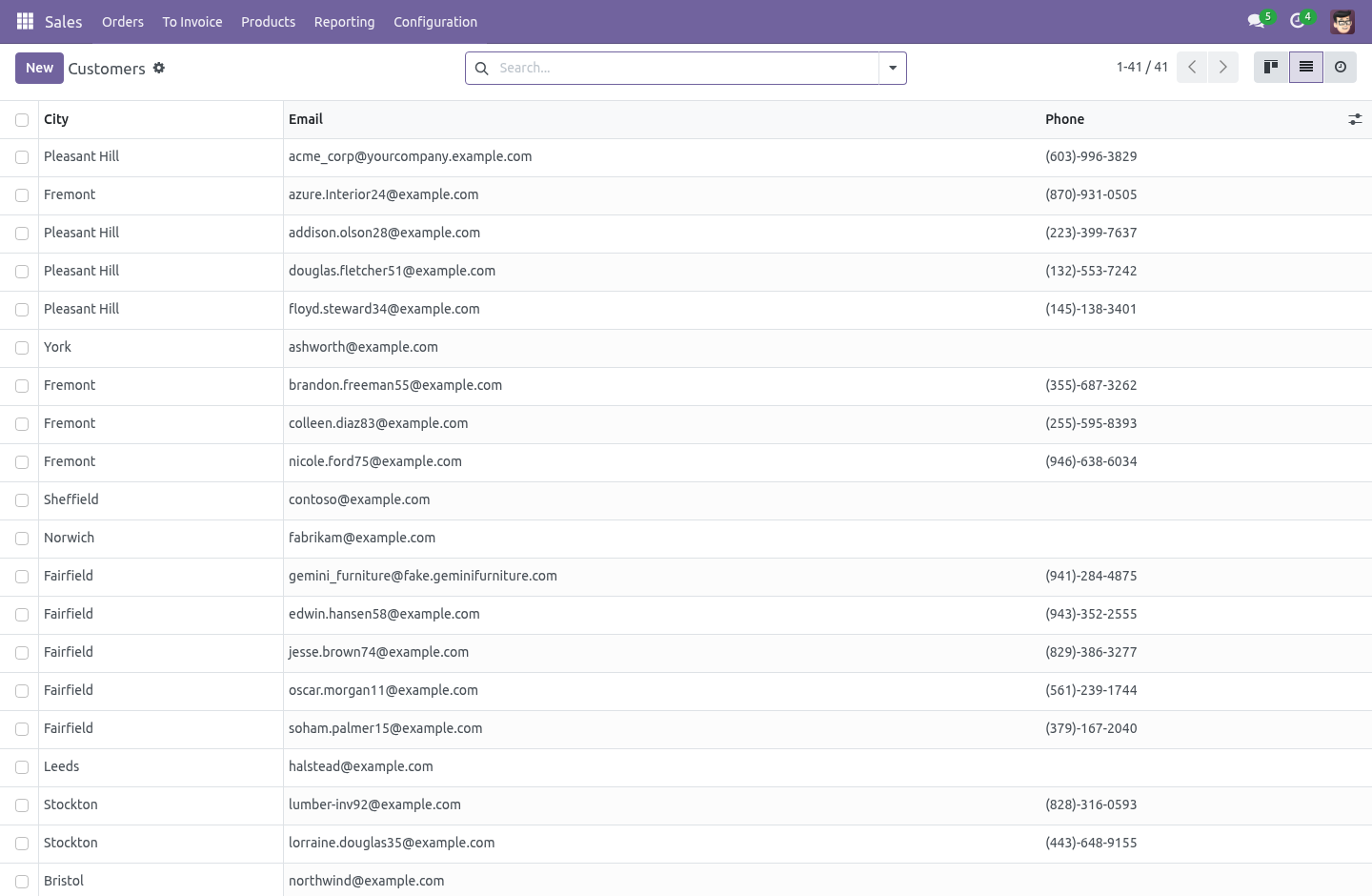1372x896 pixels.
Task: Switch to Activity view
Action: click(1341, 68)
